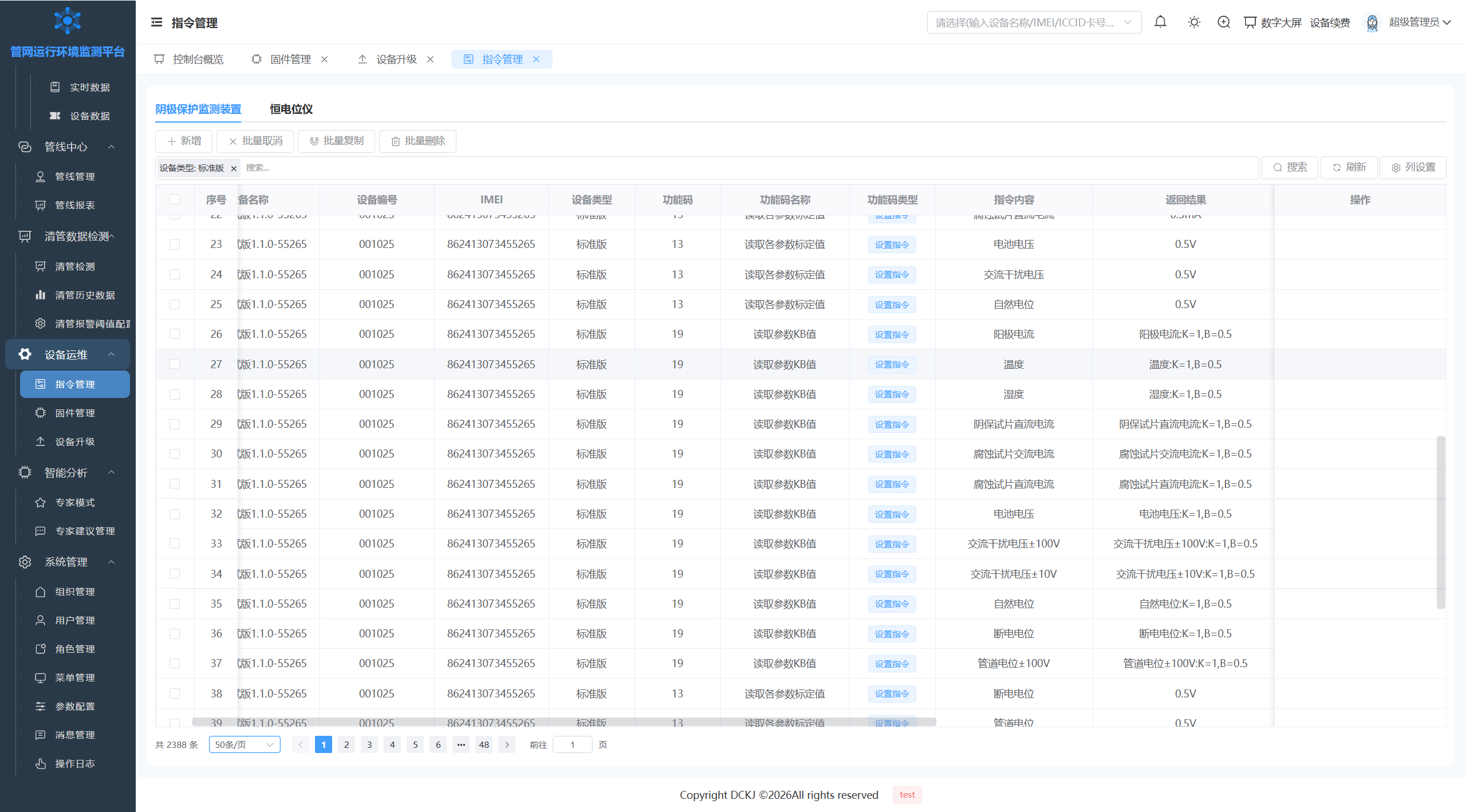Check the row 34 checkbox

pos(175,574)
